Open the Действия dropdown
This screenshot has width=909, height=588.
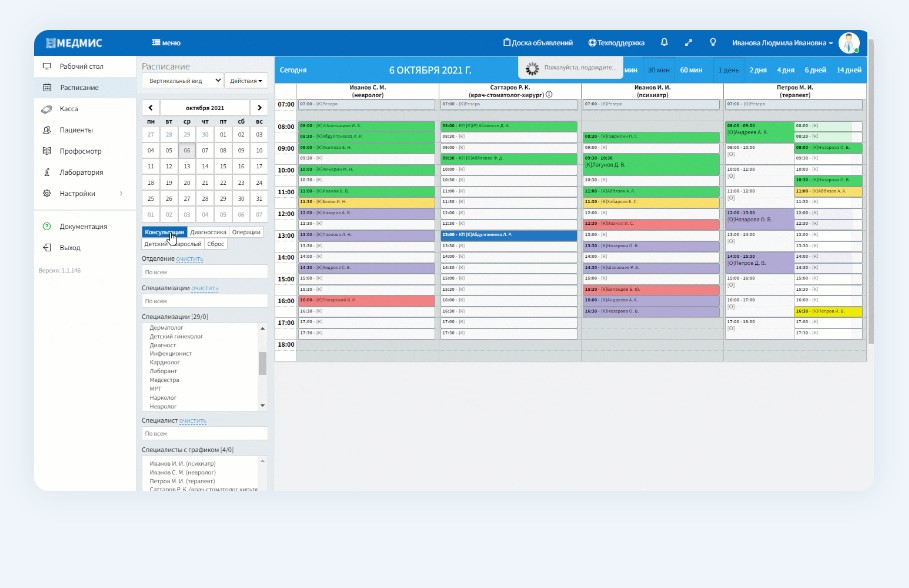pyautogui.click(x=246, y=81)
